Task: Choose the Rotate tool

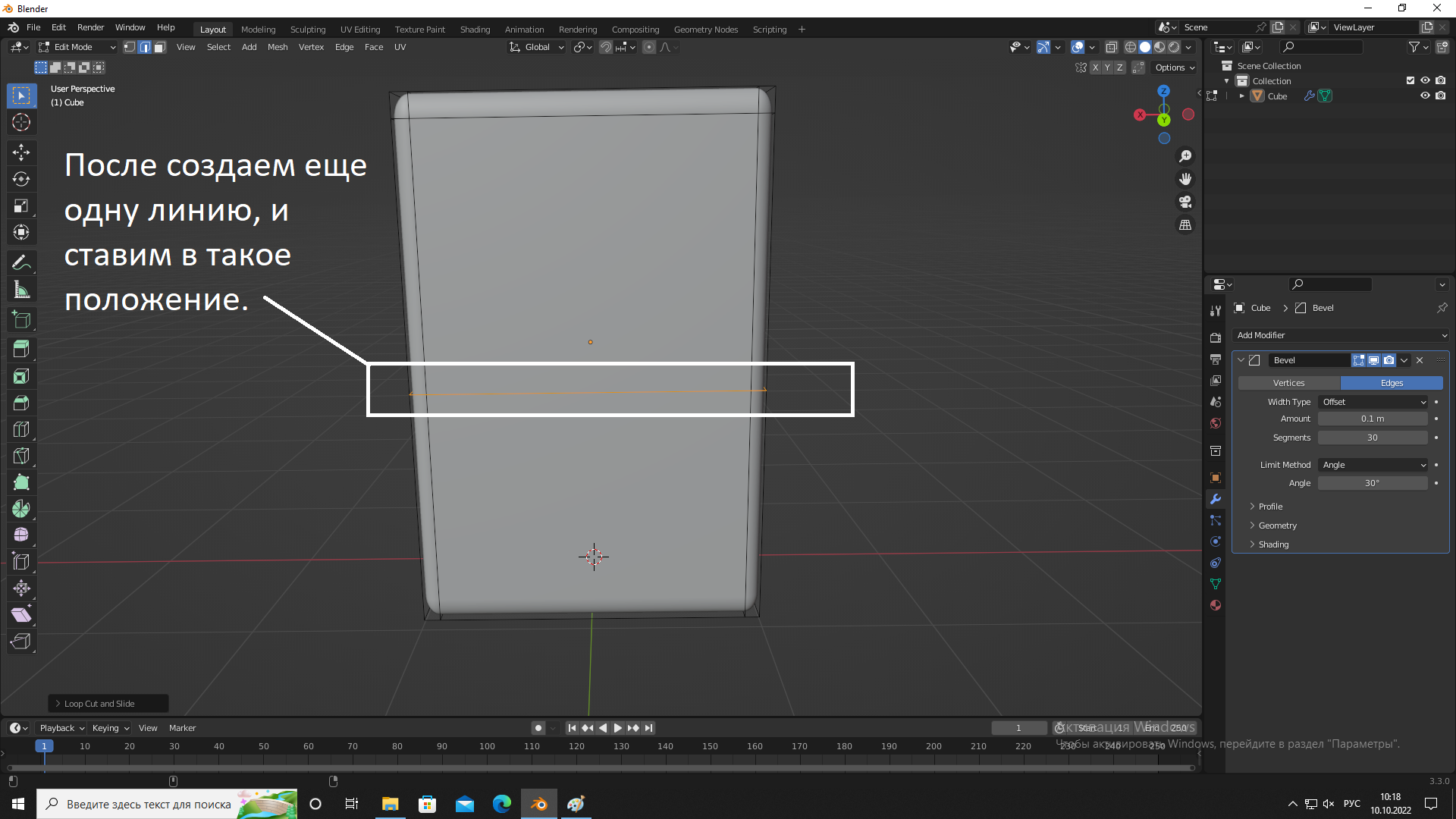Action: pyautogui.click(x=21, y=179)
